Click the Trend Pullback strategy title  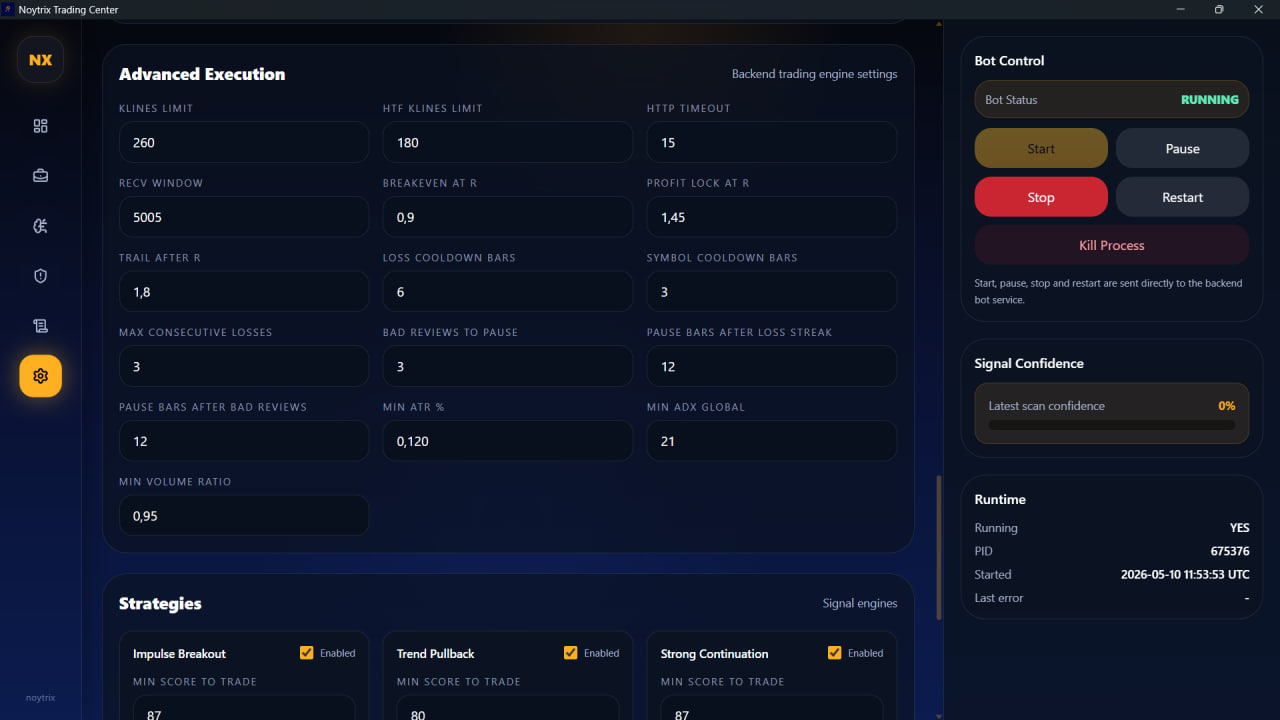[x=435, y=654]
